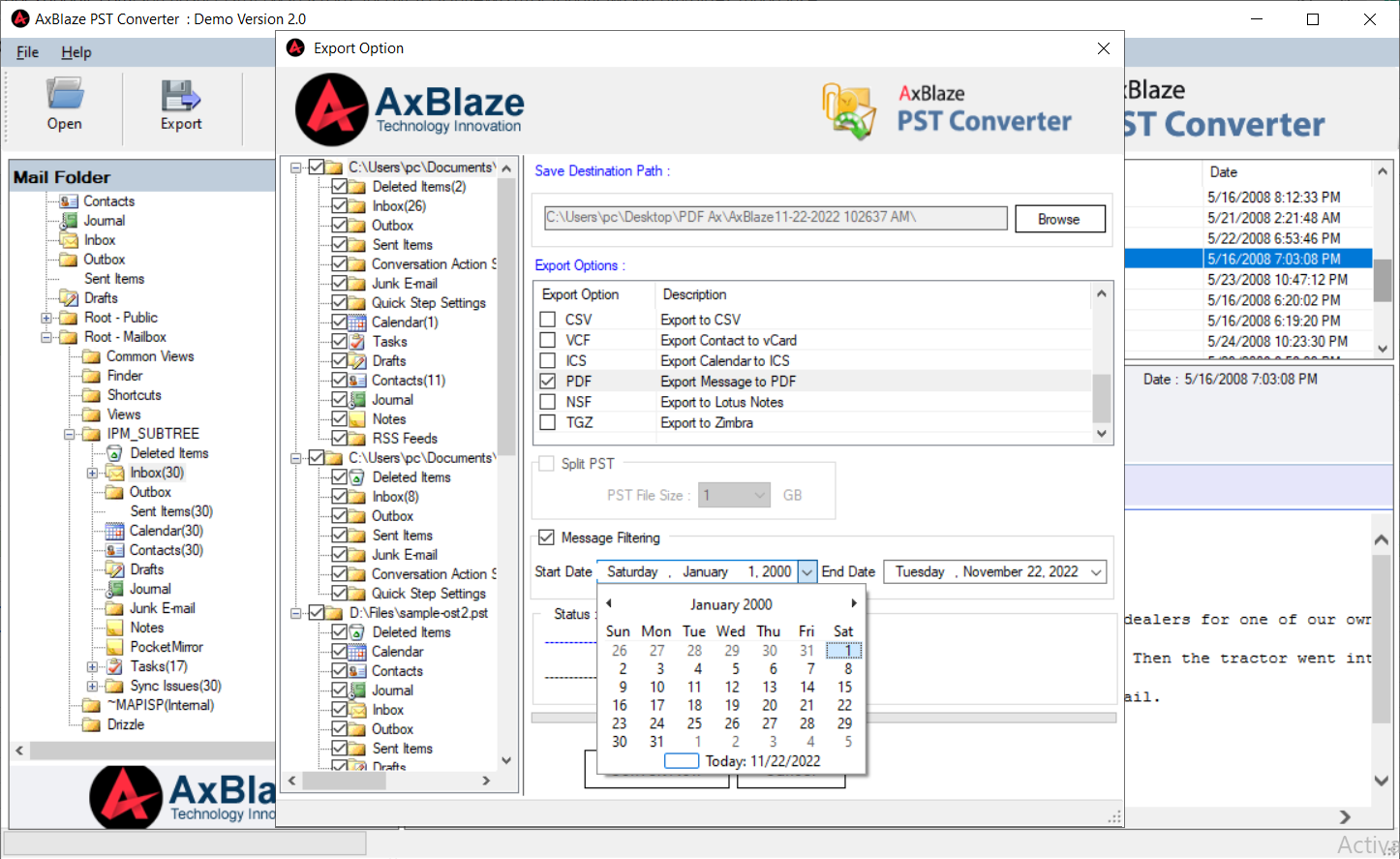Select day 15 in January 2000 calendar
The width and height of the screenshot is (1400, 859).
845,687
